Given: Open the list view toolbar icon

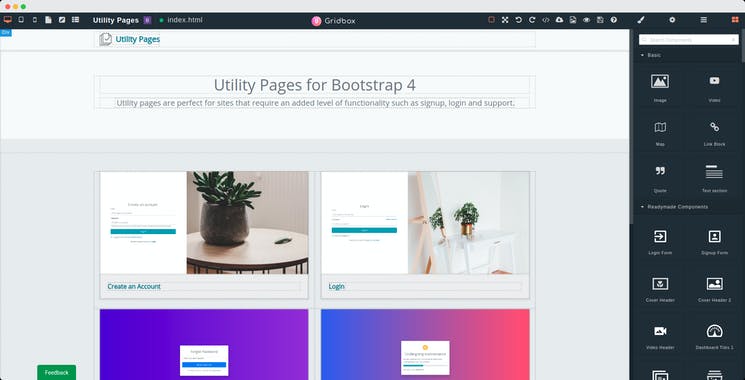Looking at the screenshot, I should [76, 20].
